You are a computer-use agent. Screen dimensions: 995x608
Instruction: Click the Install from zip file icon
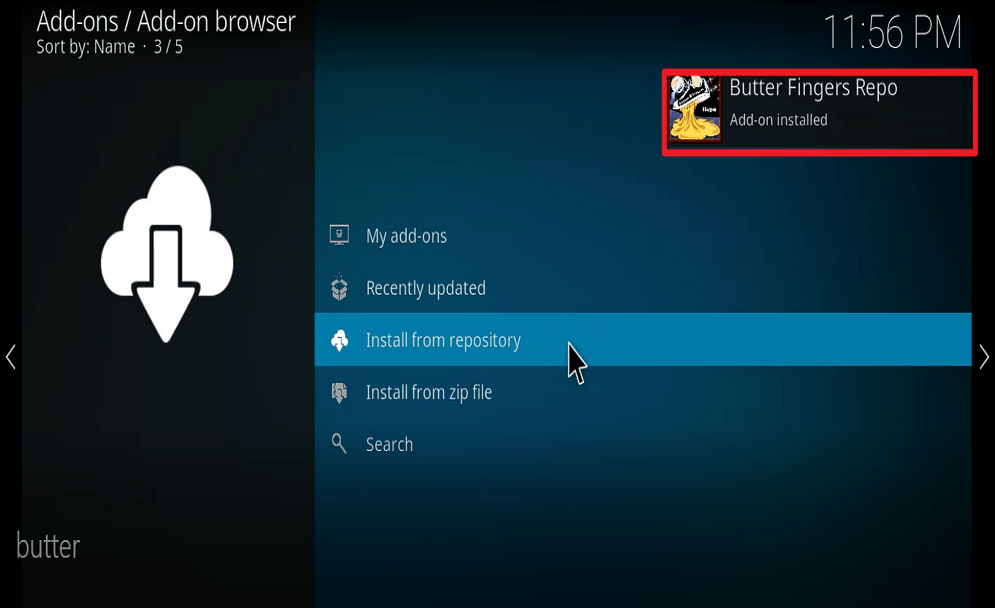click(x=339, y=392)
